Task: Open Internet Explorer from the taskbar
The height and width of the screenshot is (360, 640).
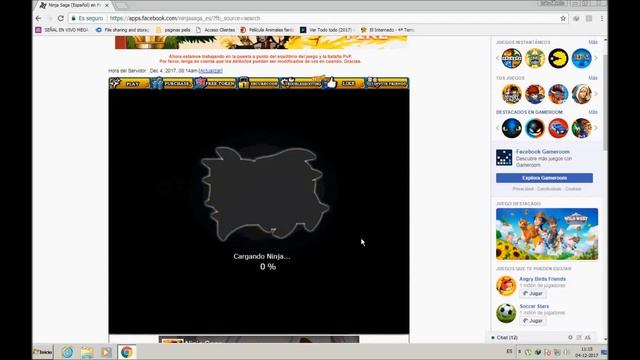Action: [67, 352]
